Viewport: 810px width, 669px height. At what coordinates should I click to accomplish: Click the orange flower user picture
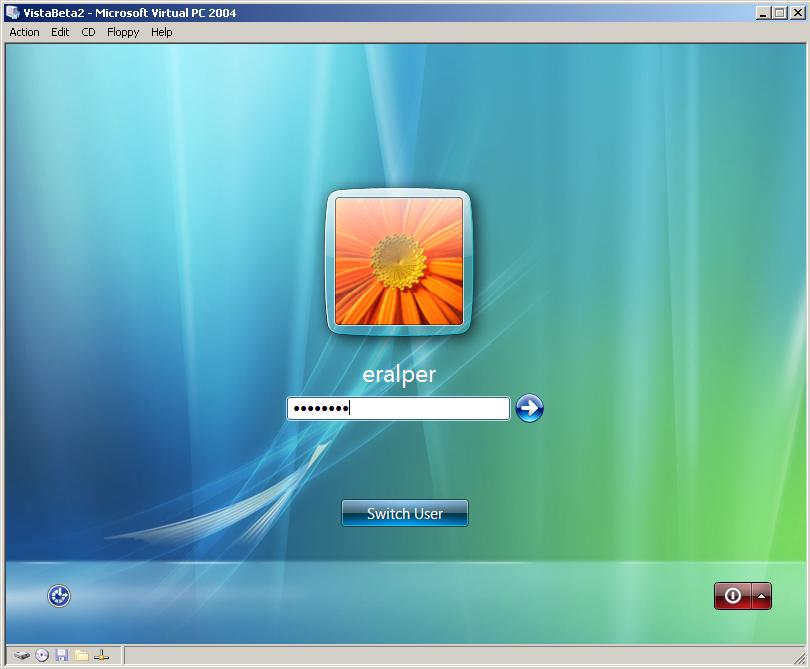pyautogui.click(x=399, y=262)
